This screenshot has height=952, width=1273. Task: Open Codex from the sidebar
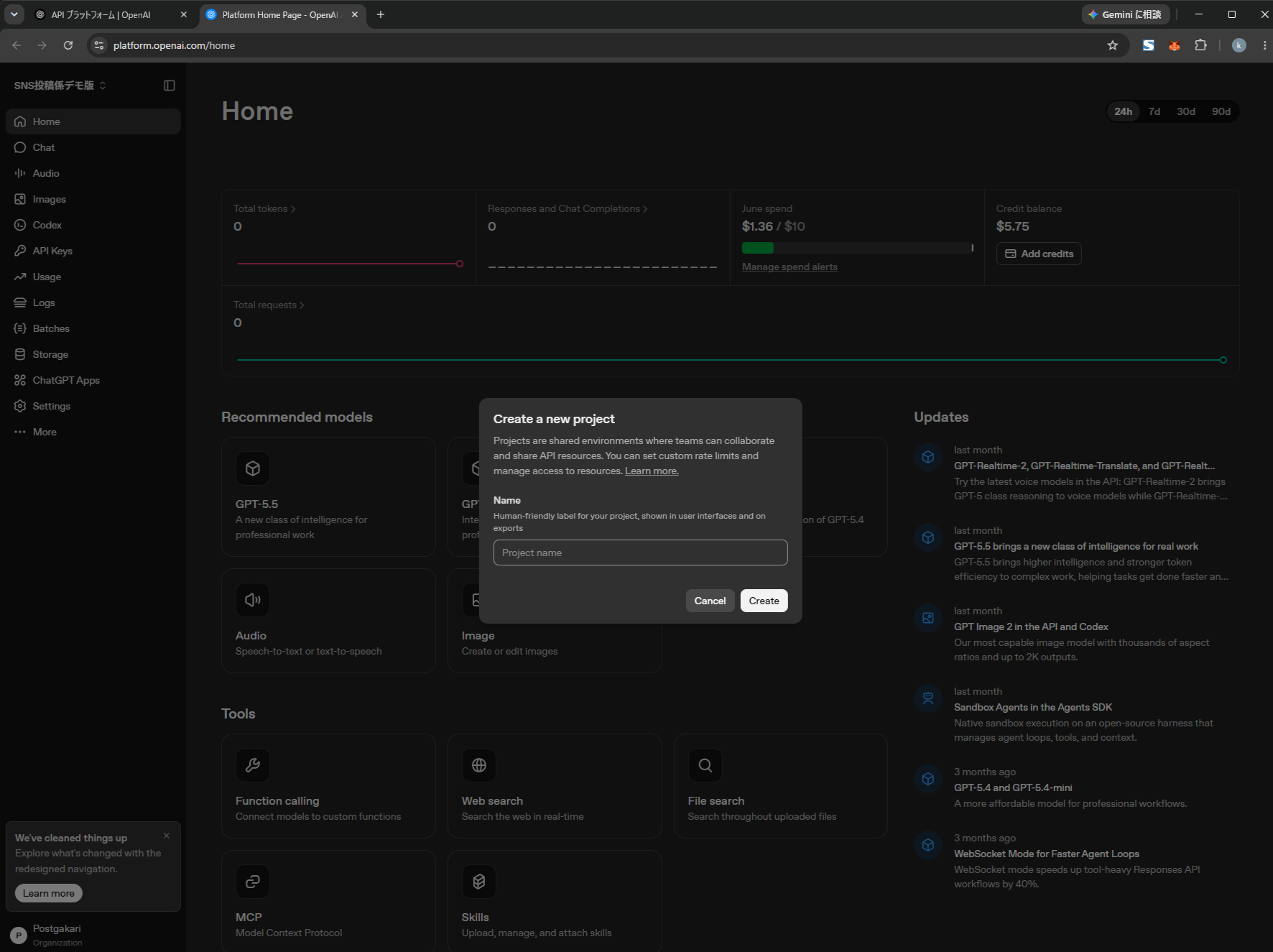tap(93, 225)
